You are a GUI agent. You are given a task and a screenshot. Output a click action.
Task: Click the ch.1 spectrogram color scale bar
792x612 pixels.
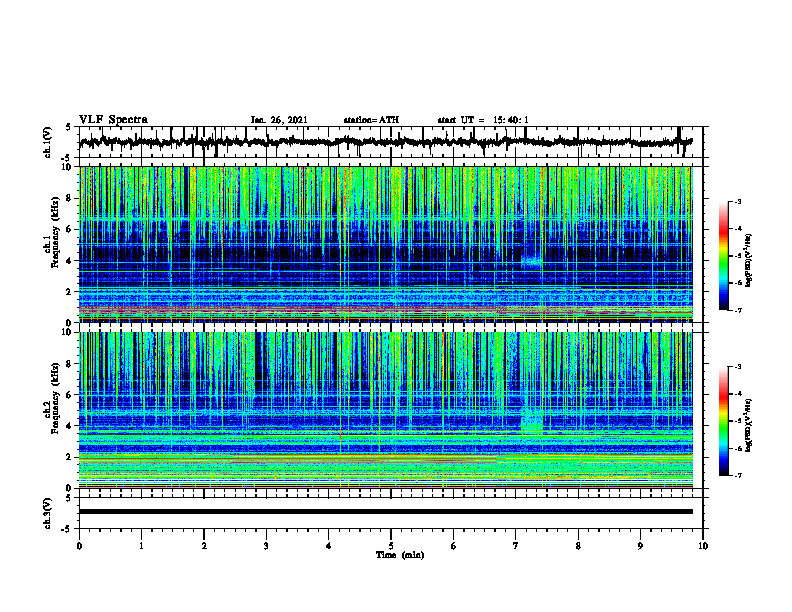click(x=723, y=256)
